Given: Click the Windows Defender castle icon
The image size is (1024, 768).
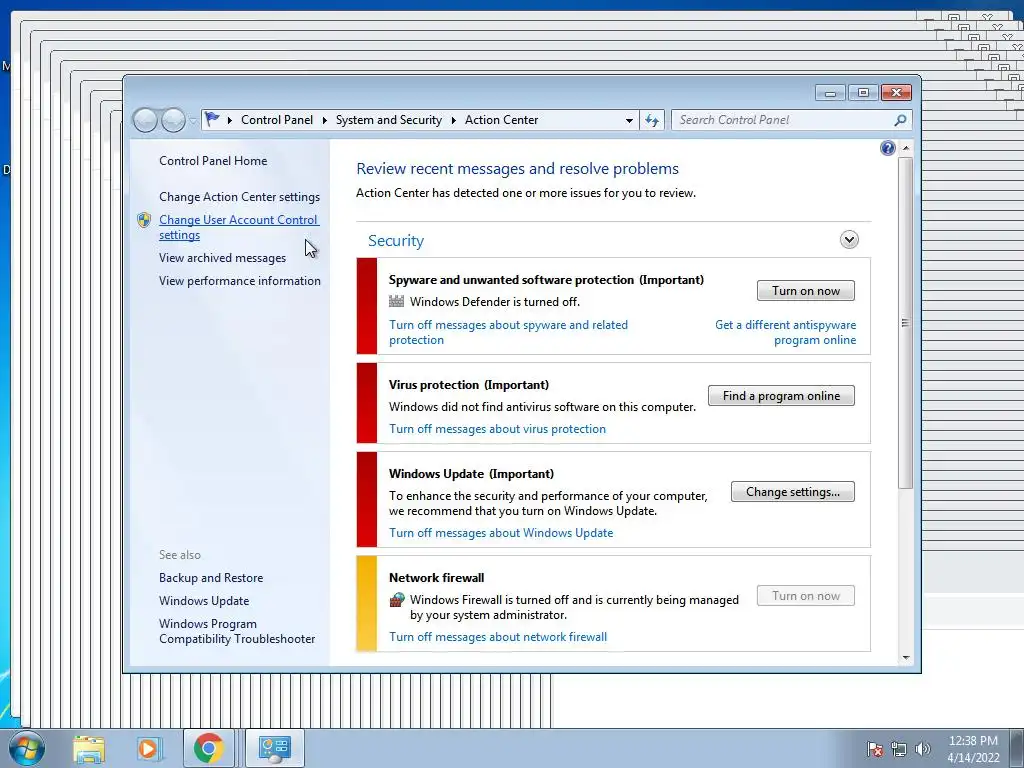Looking at the screenshot, I should point(396,301).
